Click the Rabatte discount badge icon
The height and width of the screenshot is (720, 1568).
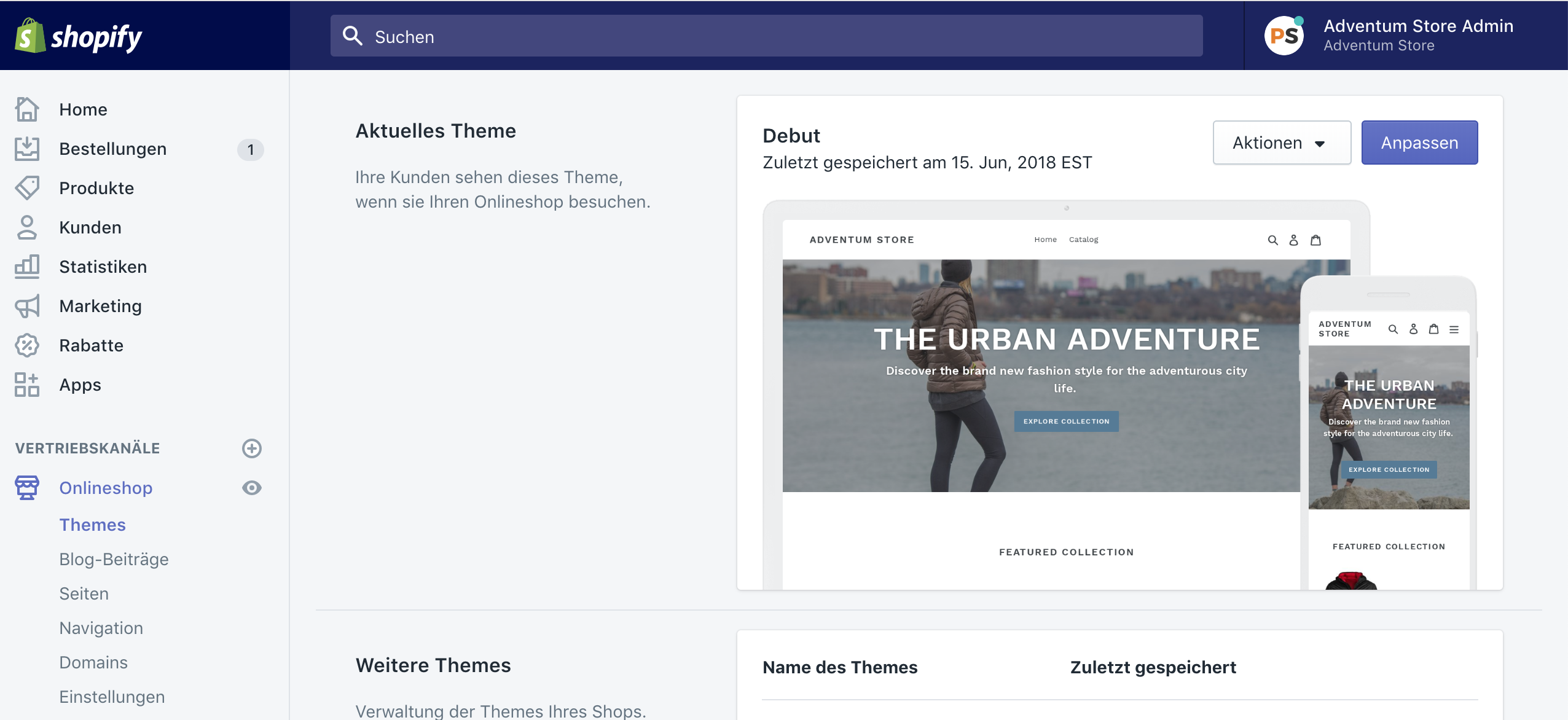coord(27,345)
